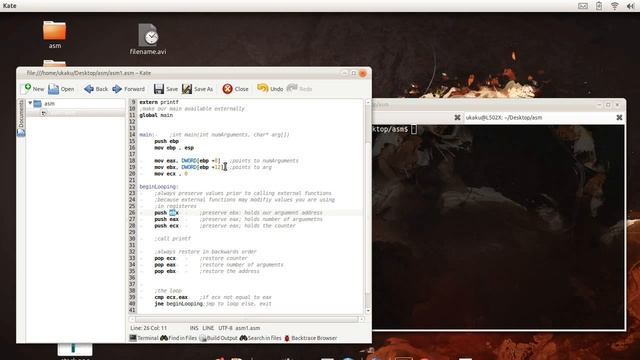Toggle INS insert mode in status bar
Viewport: 640px width, 360px height.
point(194,328)
